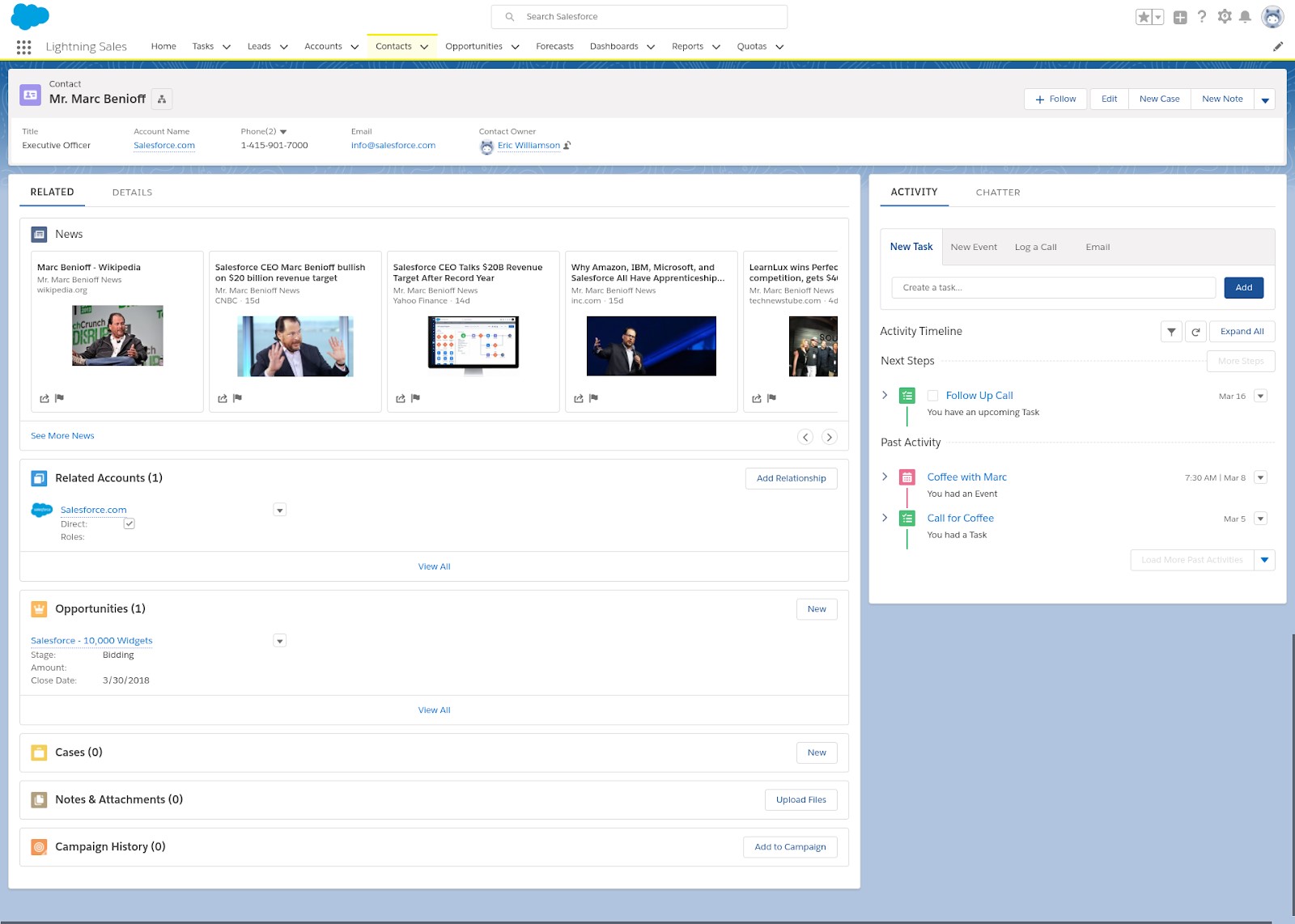Refresh the activity timeline
The image size is (1295, 924).
1196,332
